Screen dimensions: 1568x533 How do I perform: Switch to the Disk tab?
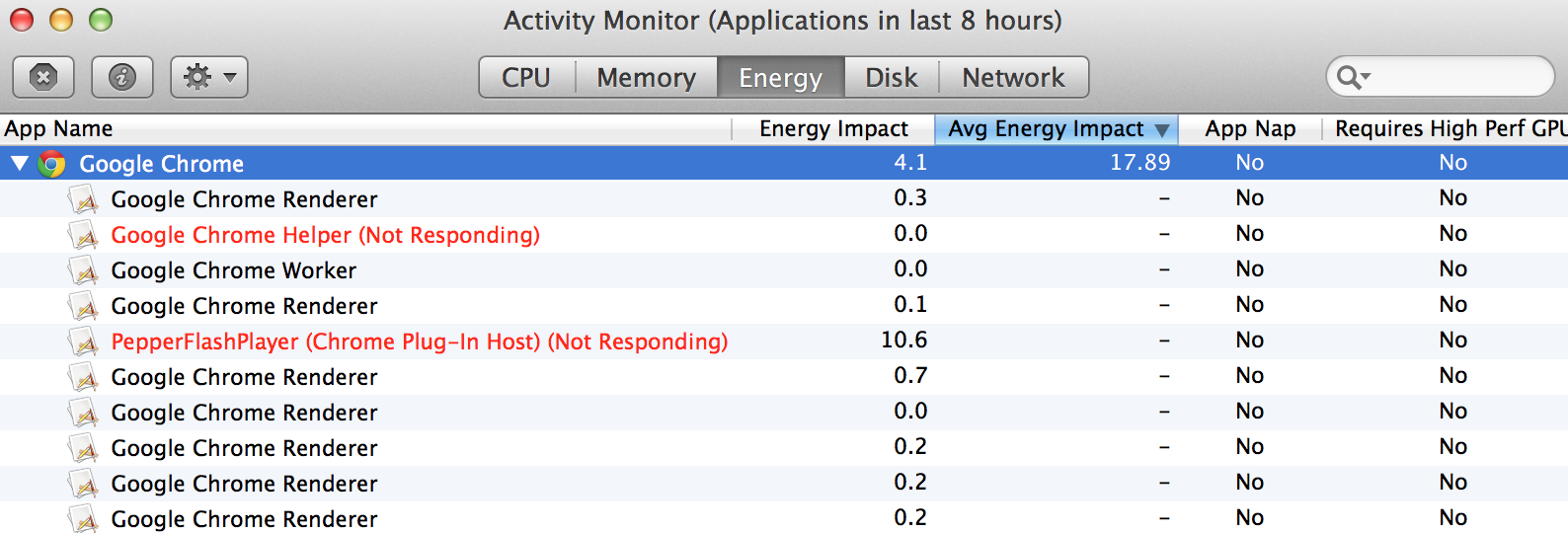click(892, 77)
